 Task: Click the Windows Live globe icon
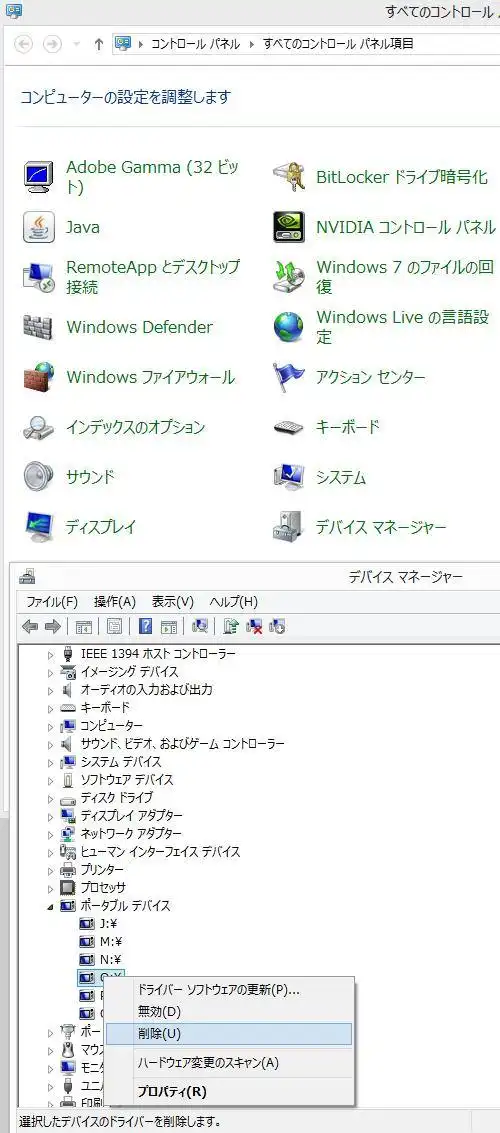(x=289, y=327)
